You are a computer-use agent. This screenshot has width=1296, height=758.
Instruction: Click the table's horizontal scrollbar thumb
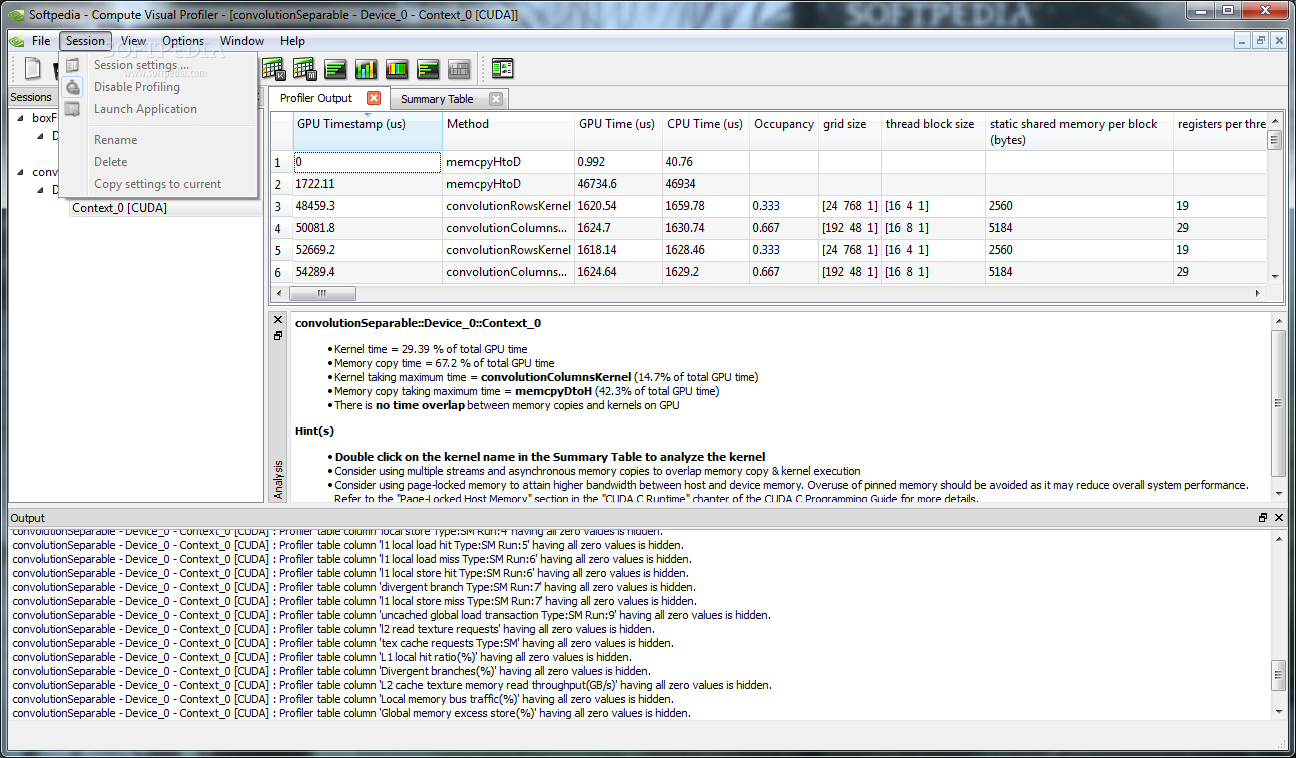(x=322, y=293)
